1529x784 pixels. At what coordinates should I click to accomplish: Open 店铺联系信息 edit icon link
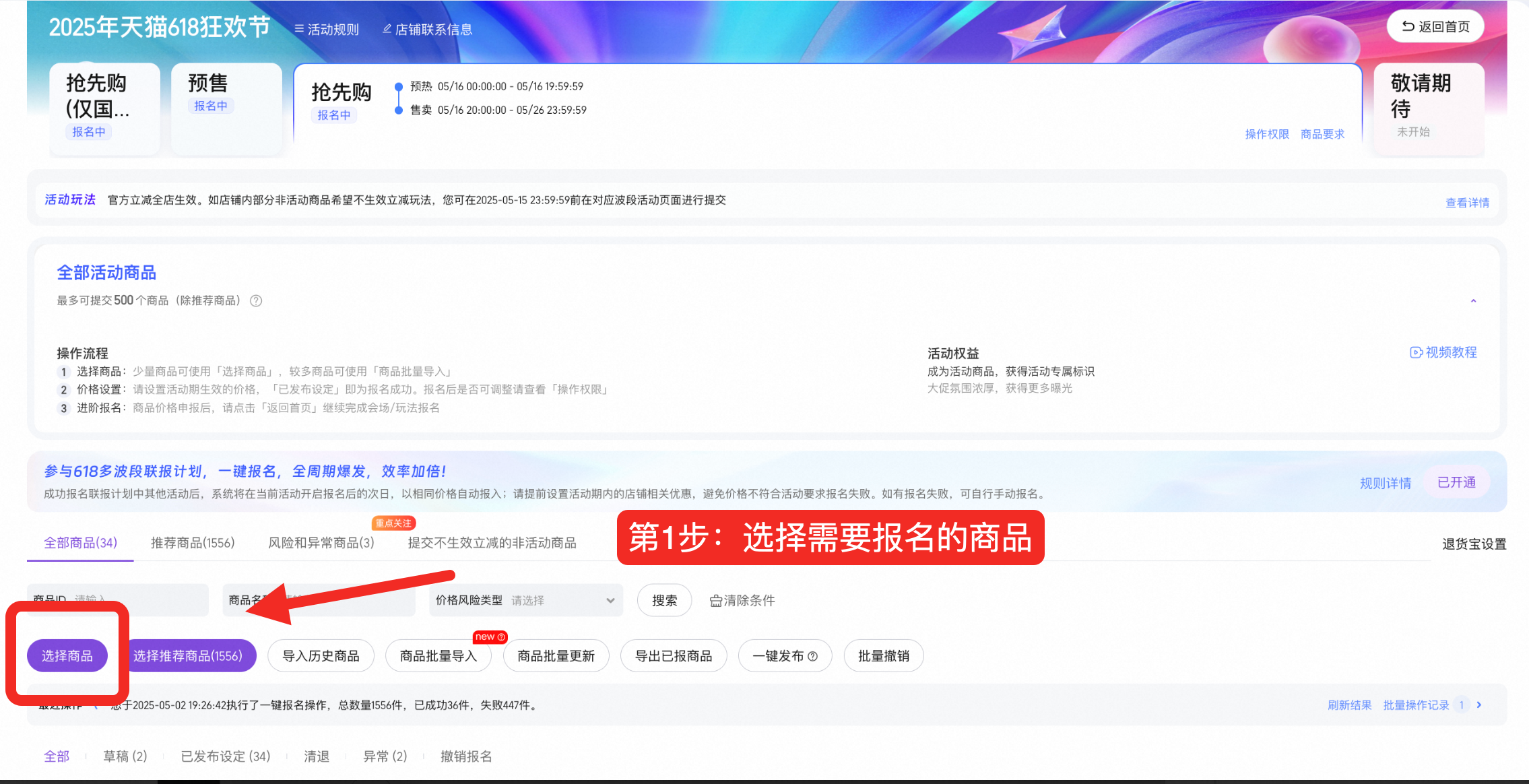click(427, 30)
